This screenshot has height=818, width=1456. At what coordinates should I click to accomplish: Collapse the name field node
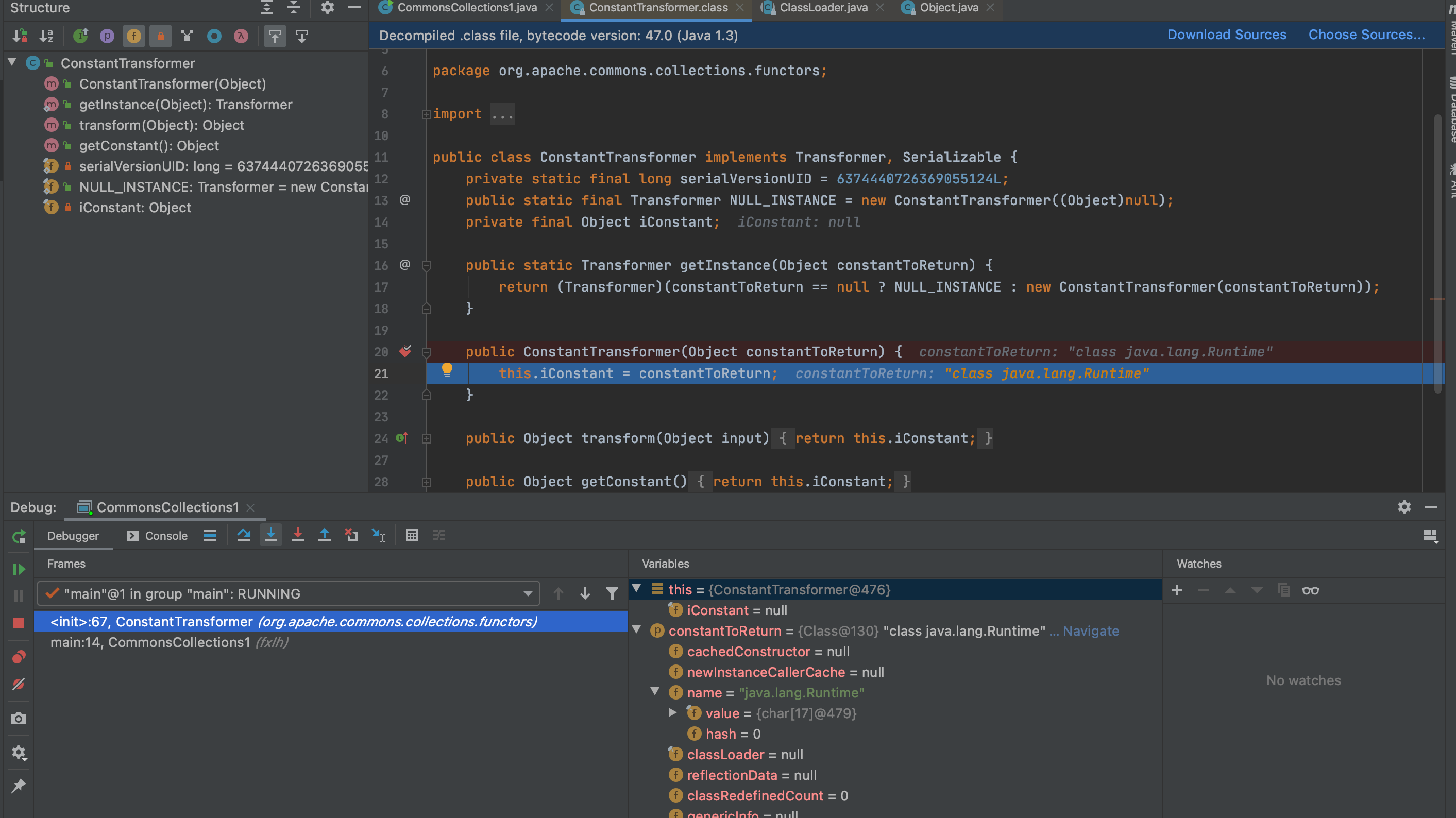655,691
